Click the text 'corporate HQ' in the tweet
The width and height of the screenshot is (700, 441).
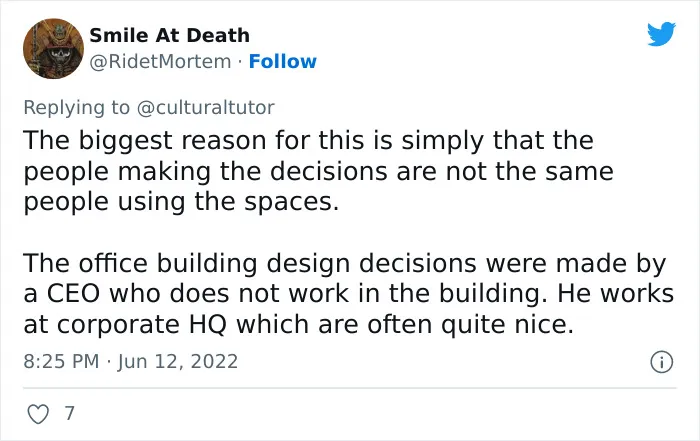[x=142, y=325]
